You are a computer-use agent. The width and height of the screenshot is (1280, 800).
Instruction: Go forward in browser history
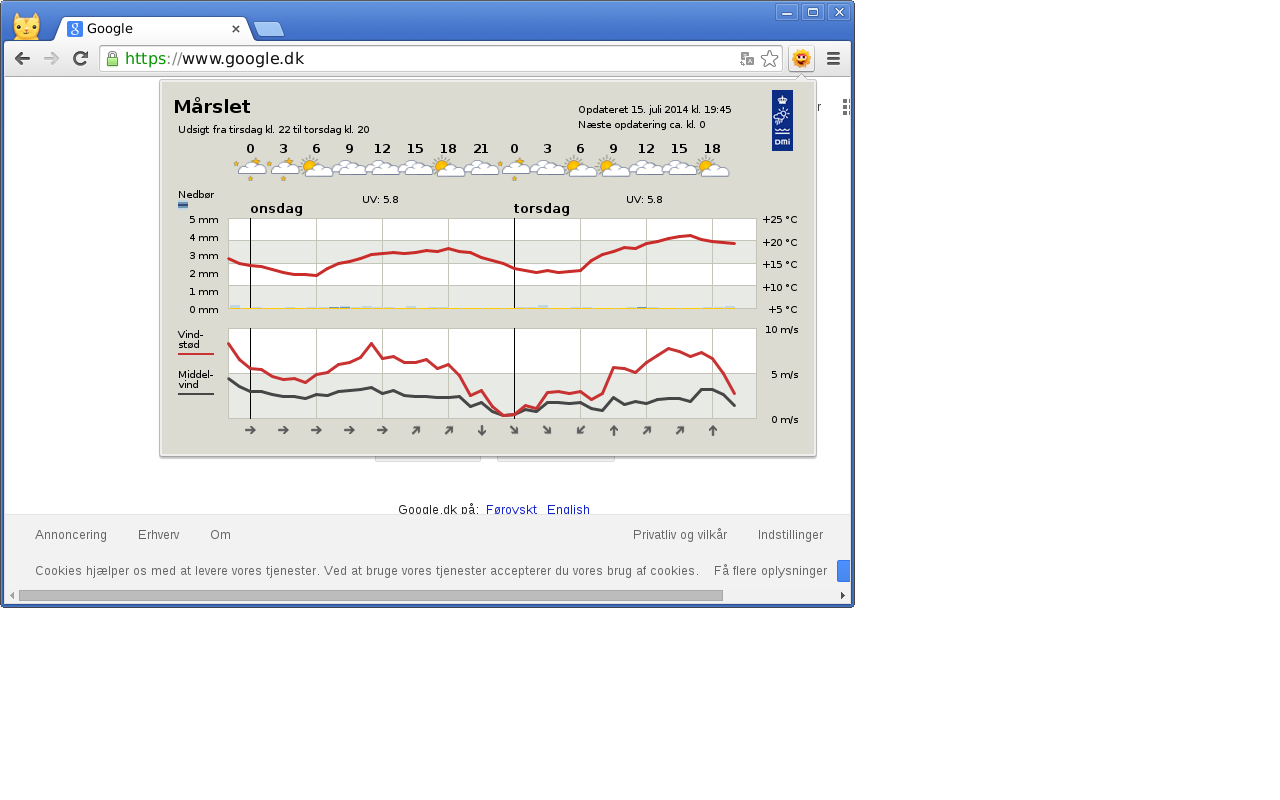[x=52, y=59]
